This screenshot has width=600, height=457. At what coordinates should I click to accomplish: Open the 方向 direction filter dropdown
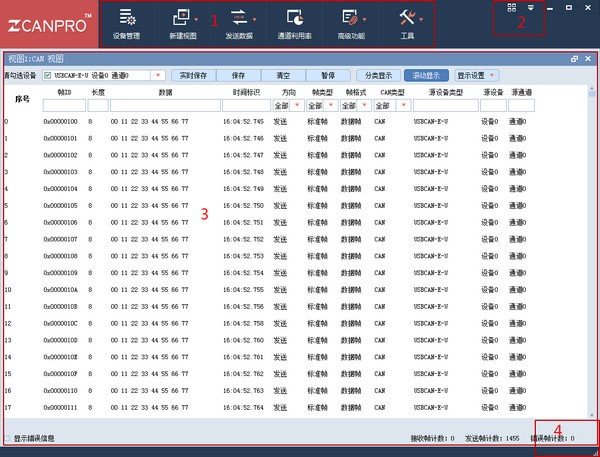pyautogui.click(x=296, y=105)
